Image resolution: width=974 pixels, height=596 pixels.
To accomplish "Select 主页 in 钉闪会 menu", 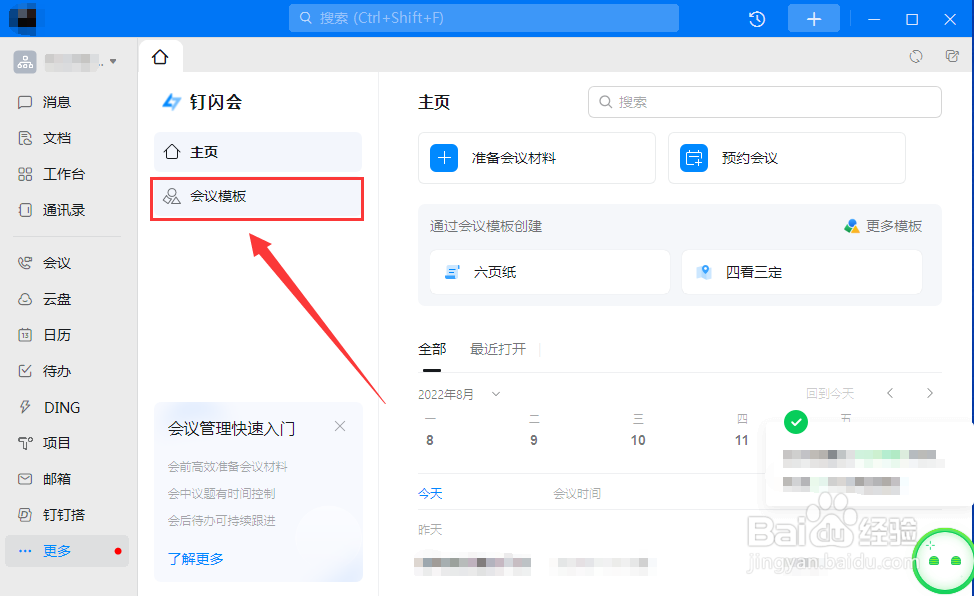I will click(x=258, y=152).
